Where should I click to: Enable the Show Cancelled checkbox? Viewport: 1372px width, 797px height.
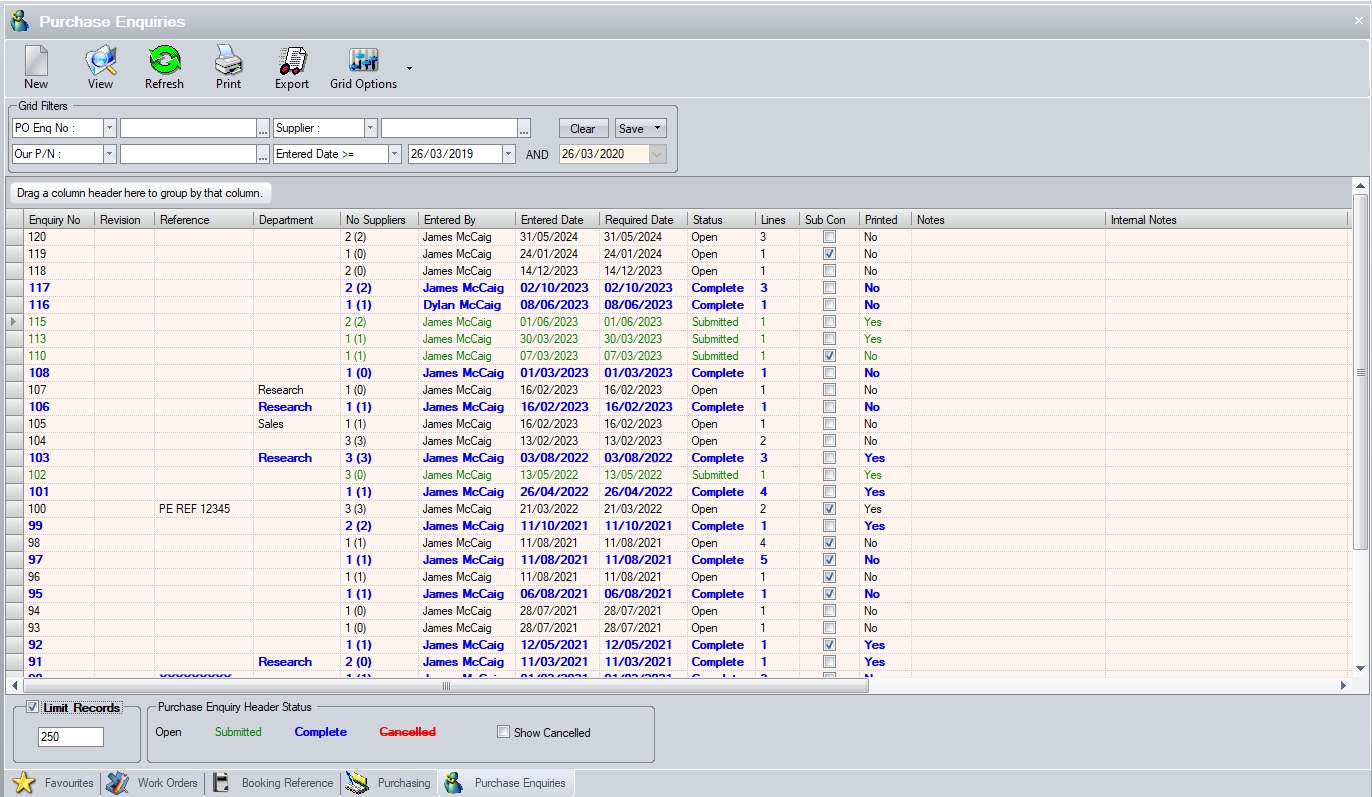point(504,732)
